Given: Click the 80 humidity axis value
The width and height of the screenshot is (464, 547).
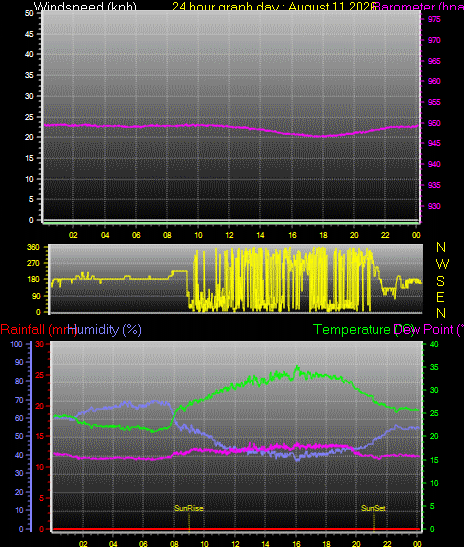Looking at the screenshot, I should 18,381.
